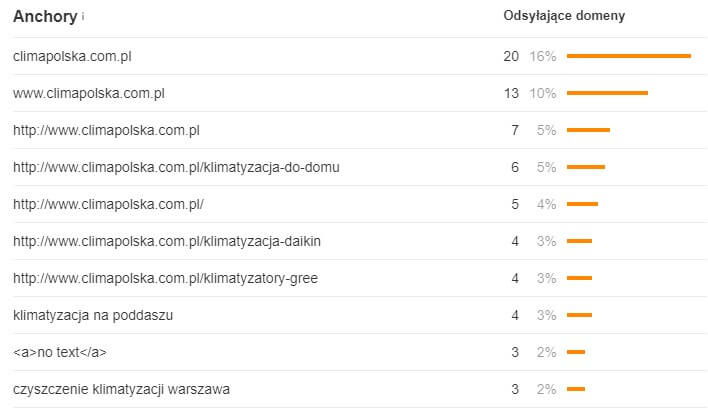Click the referring domains count 20
Image resolution: width=708 pixels, height=414 pixels.
coord(511,56)
